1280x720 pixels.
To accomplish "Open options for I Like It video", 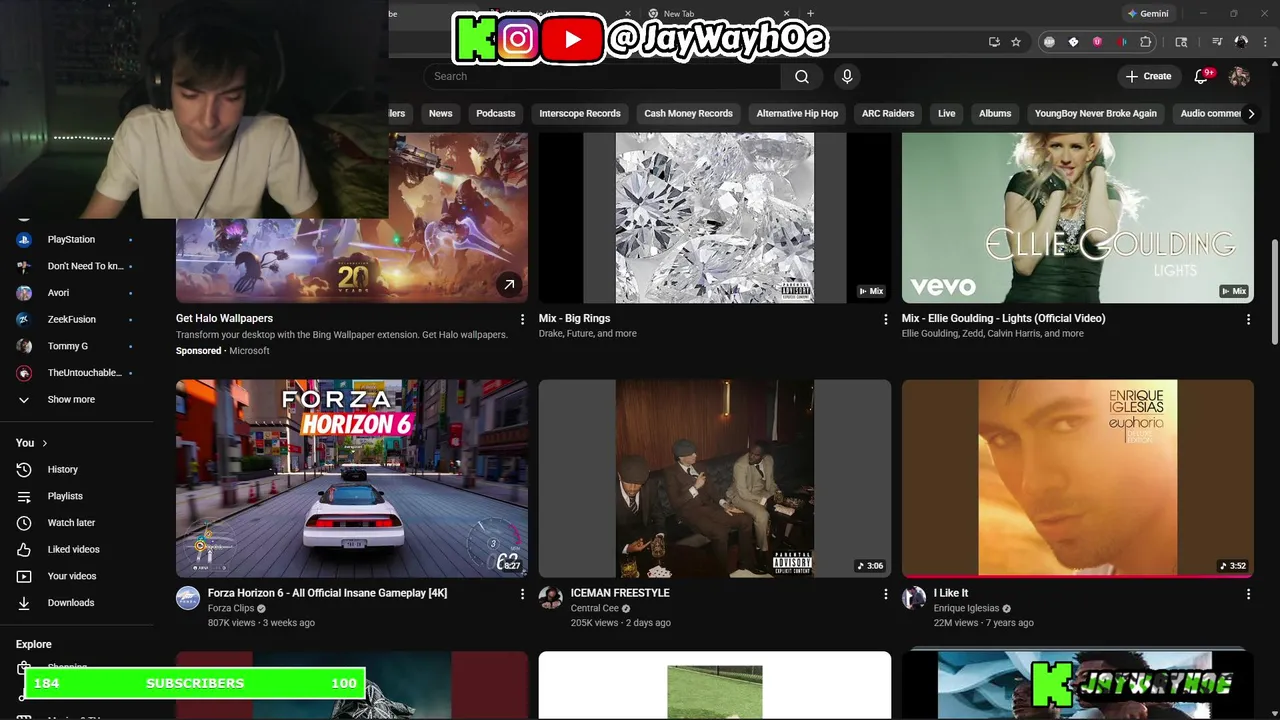I will pos(1248,594).
